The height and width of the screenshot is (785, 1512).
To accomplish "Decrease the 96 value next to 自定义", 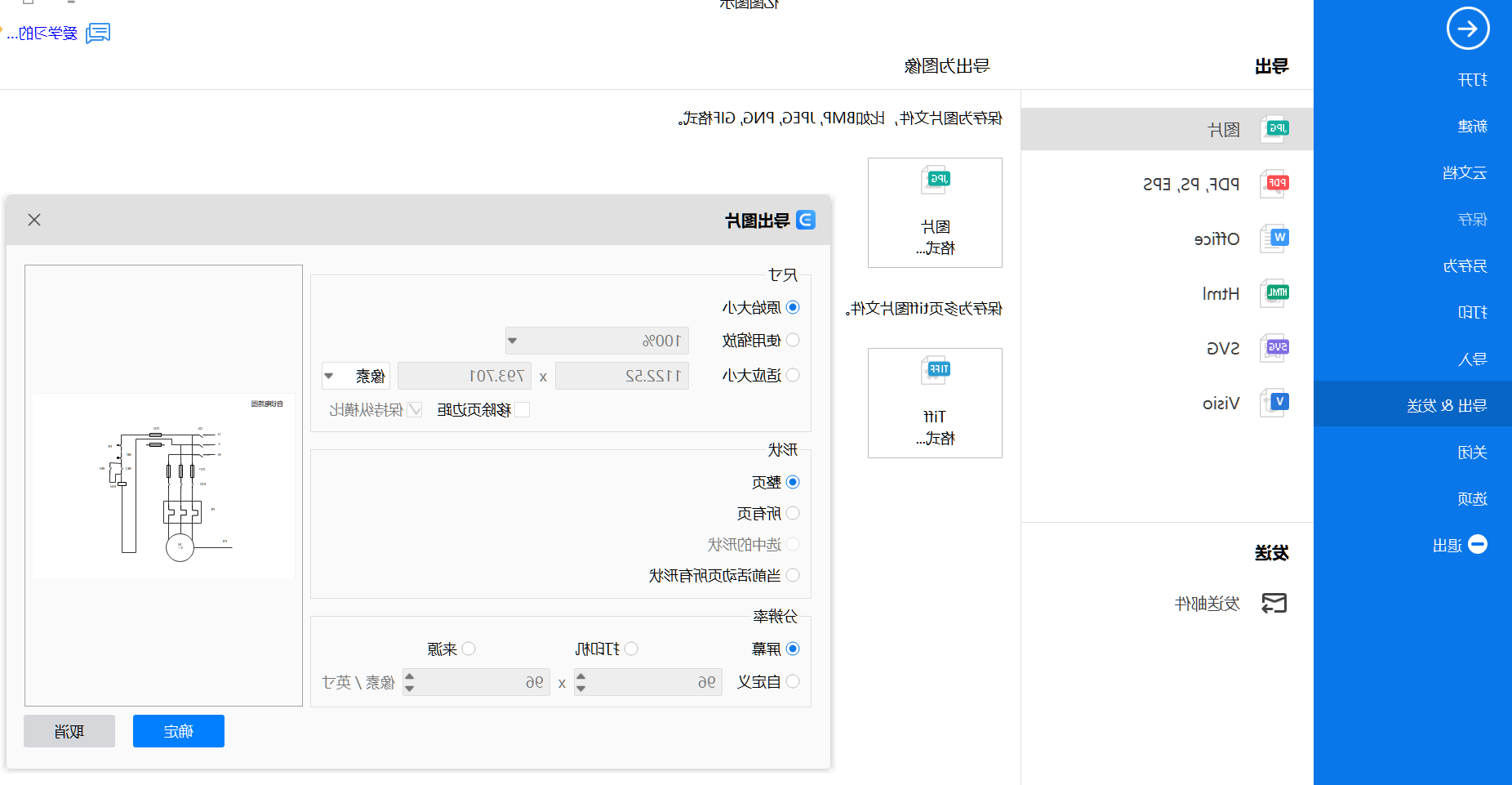I will (x=580, y=689).
